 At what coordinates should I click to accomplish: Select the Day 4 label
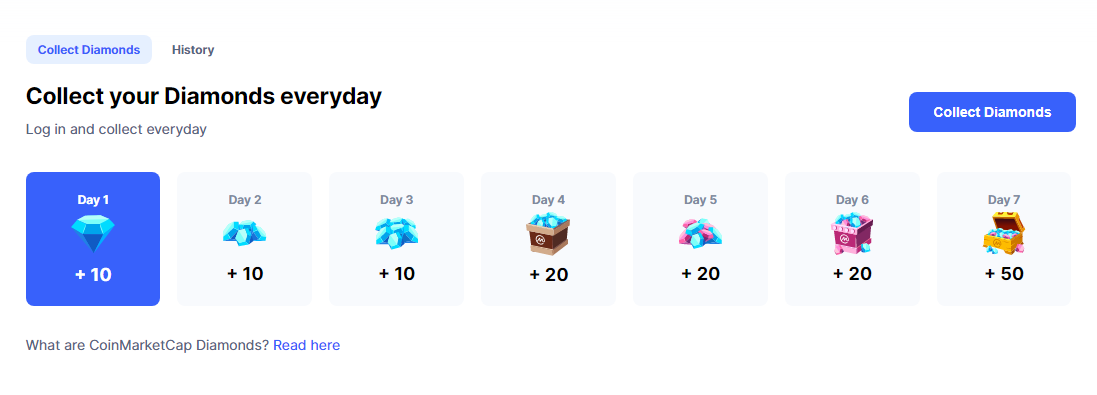[548, 200]
